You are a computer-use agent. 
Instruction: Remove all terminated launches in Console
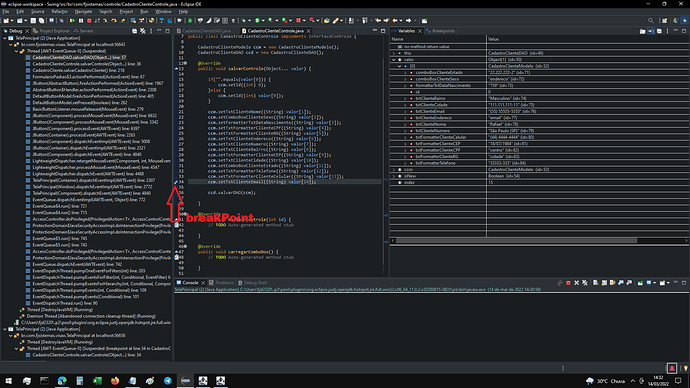(x=585, y=283)
